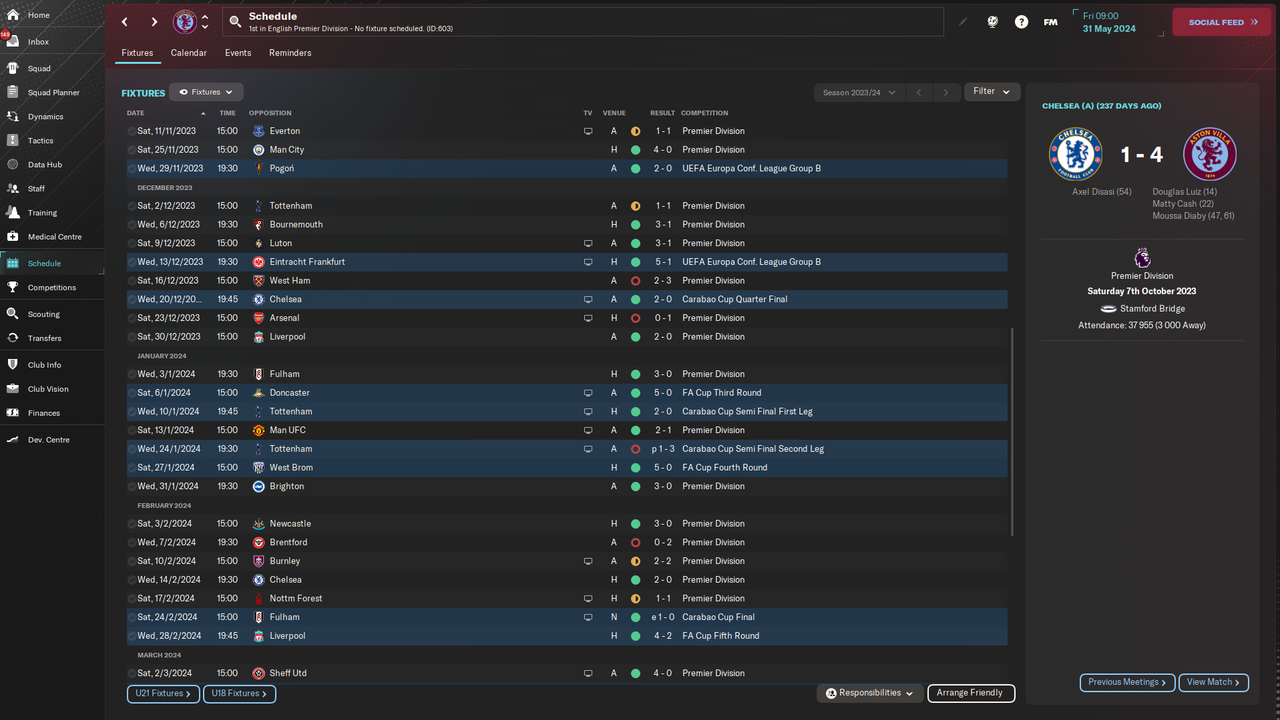Screen dimensions: 1280x720
Task: Open the Training icon
Action: coord(13,212)
